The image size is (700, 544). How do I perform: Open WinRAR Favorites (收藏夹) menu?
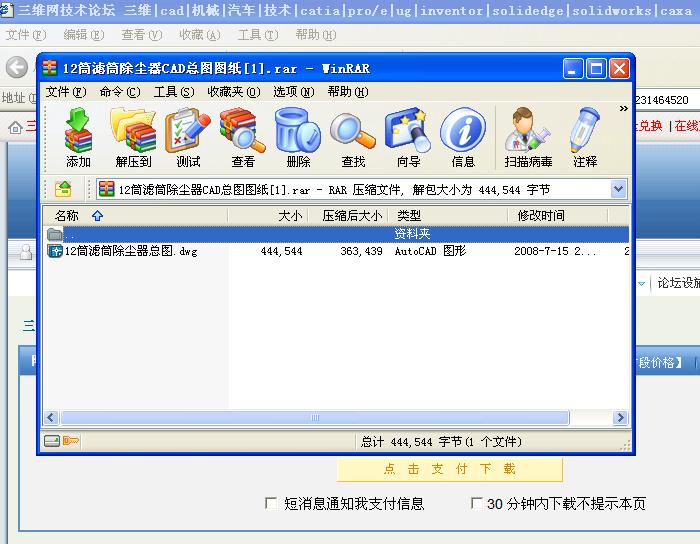tap(233, 92)
